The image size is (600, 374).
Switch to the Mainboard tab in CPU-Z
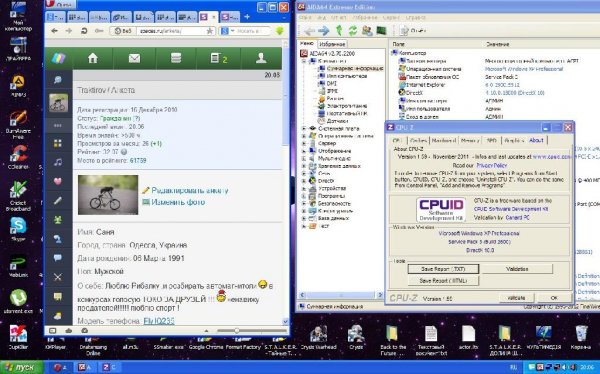coord(444,140)
